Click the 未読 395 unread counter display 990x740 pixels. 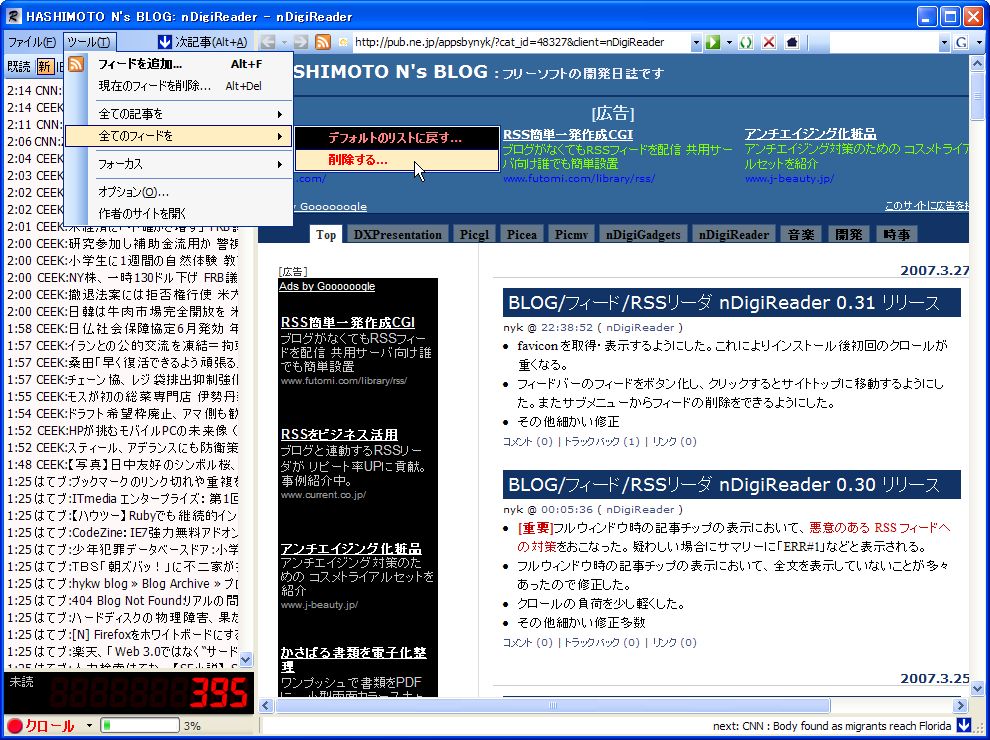[x=129, y=693]
